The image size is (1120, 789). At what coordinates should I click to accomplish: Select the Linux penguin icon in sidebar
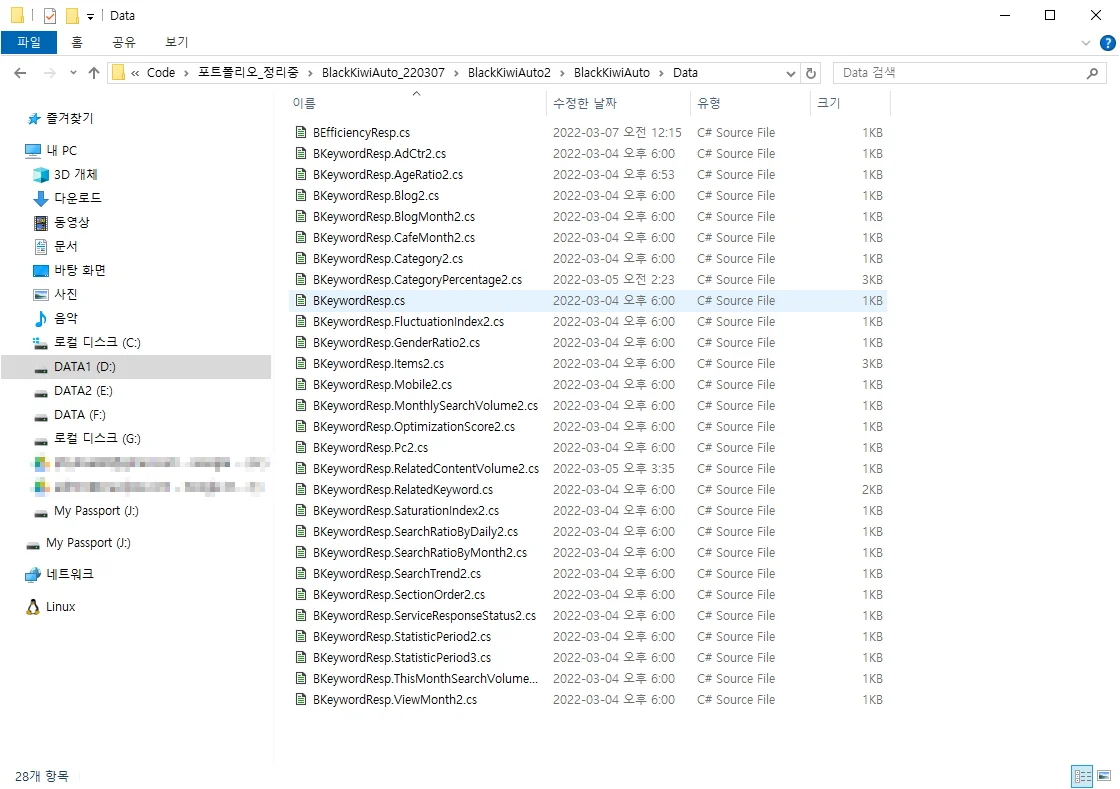click(x=33, y=607)
